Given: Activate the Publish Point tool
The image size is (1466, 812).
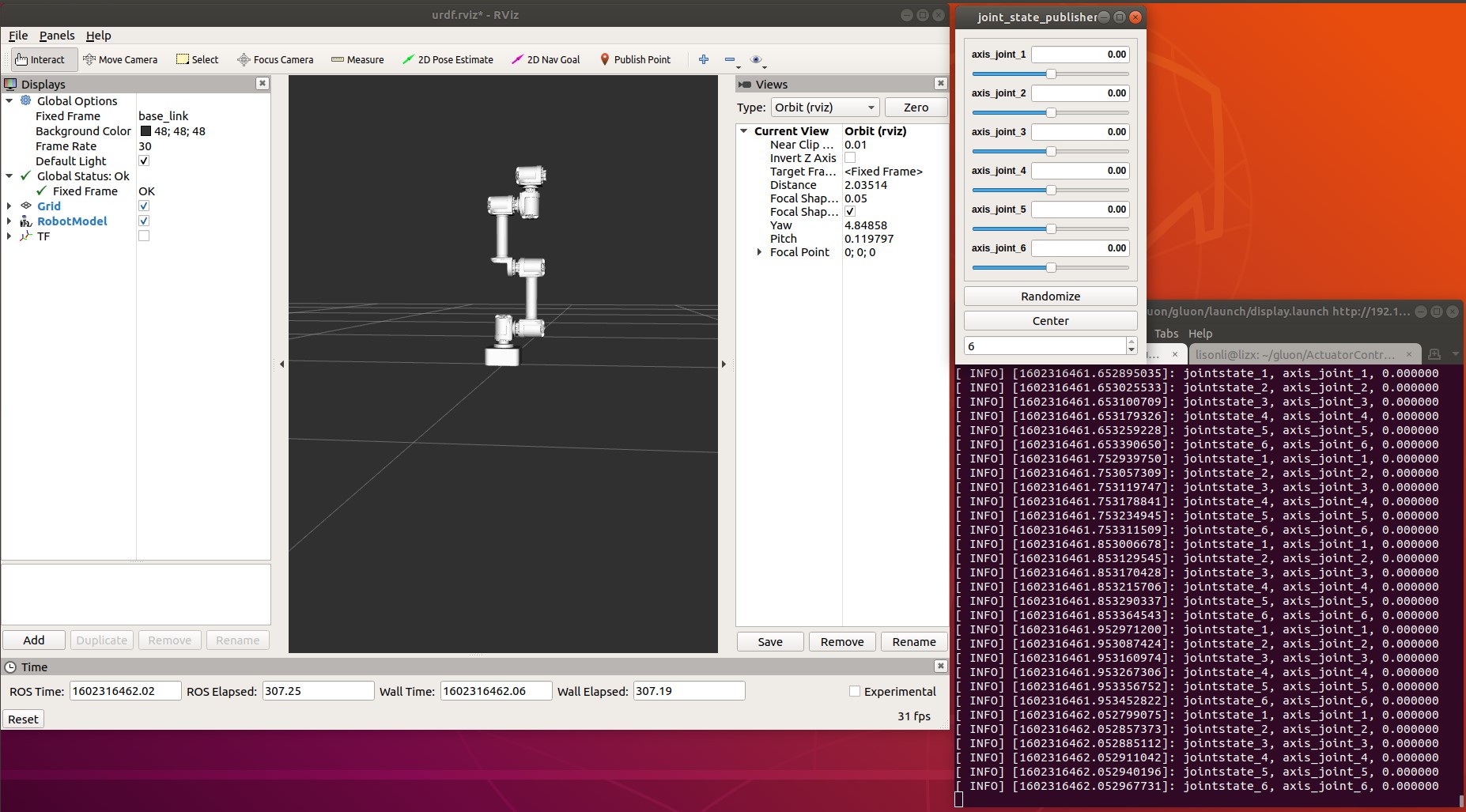Looking at the screenshot, I should 635,59.
